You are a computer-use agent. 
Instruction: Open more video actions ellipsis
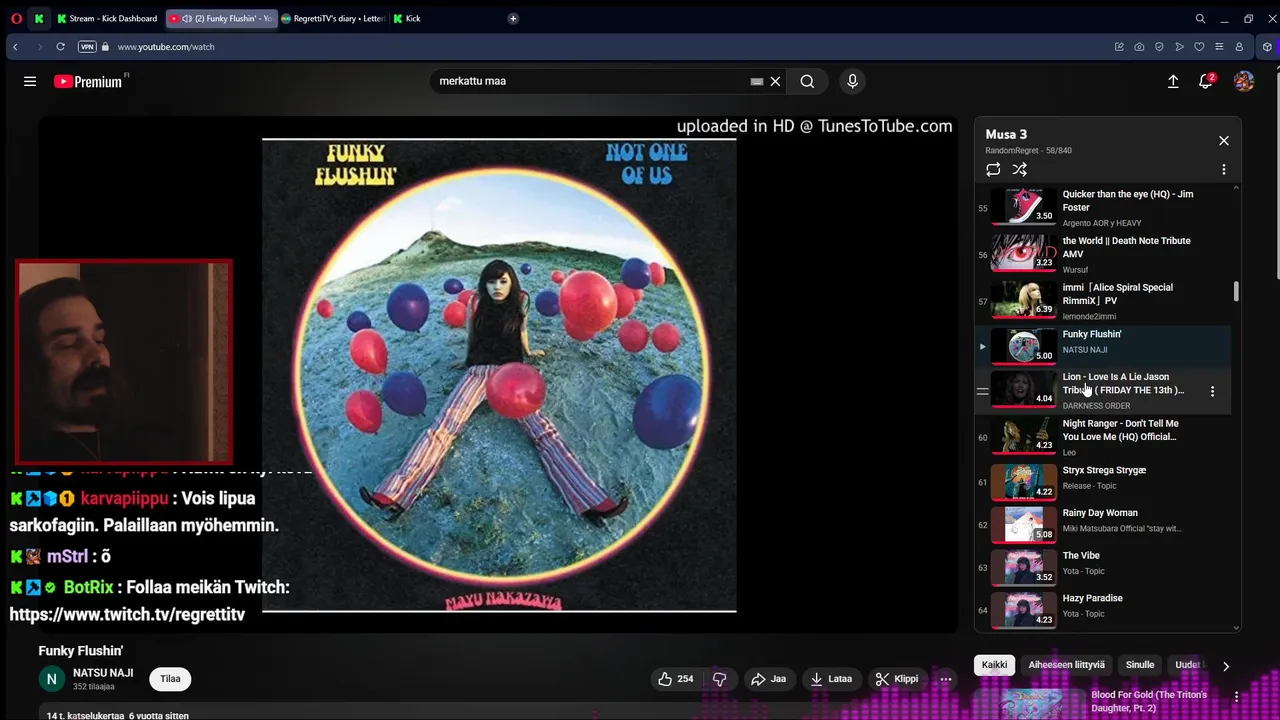[x=946, y=679]
